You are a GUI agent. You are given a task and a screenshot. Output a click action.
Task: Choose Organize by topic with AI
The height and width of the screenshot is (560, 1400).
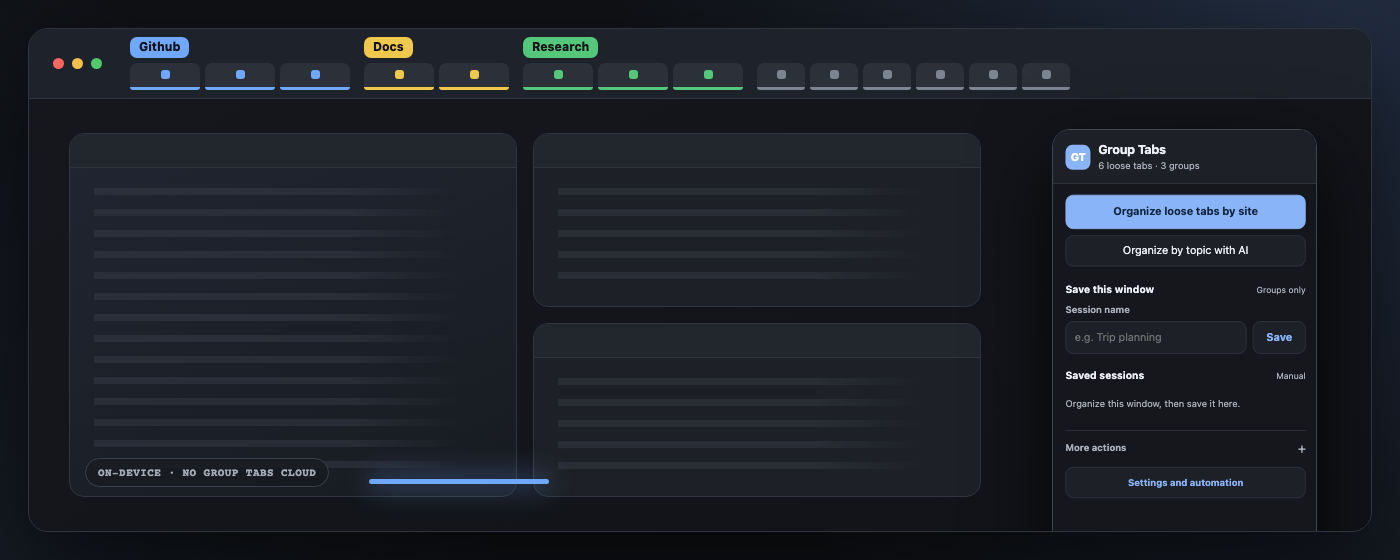point(1185,251)
